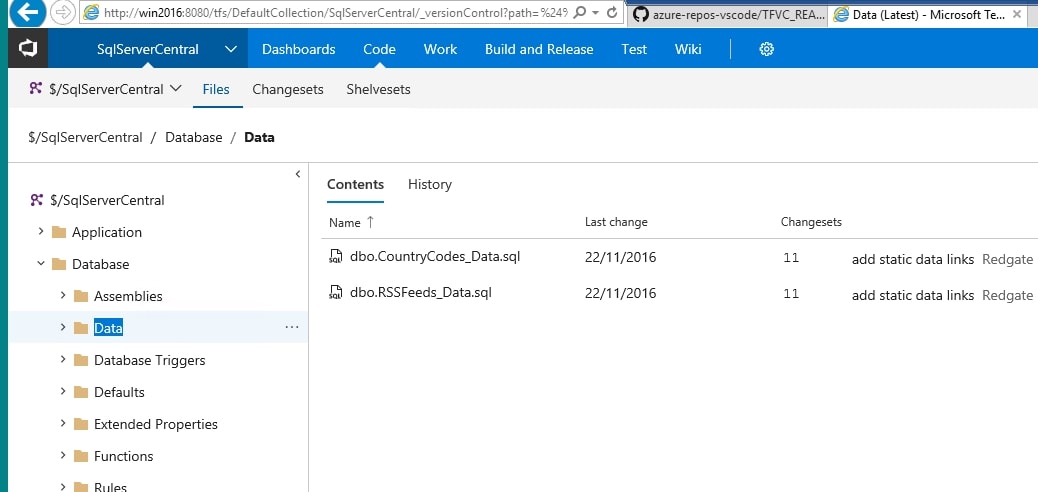
Task: Select the Changesets sub-tab
Action: (288, 89)
